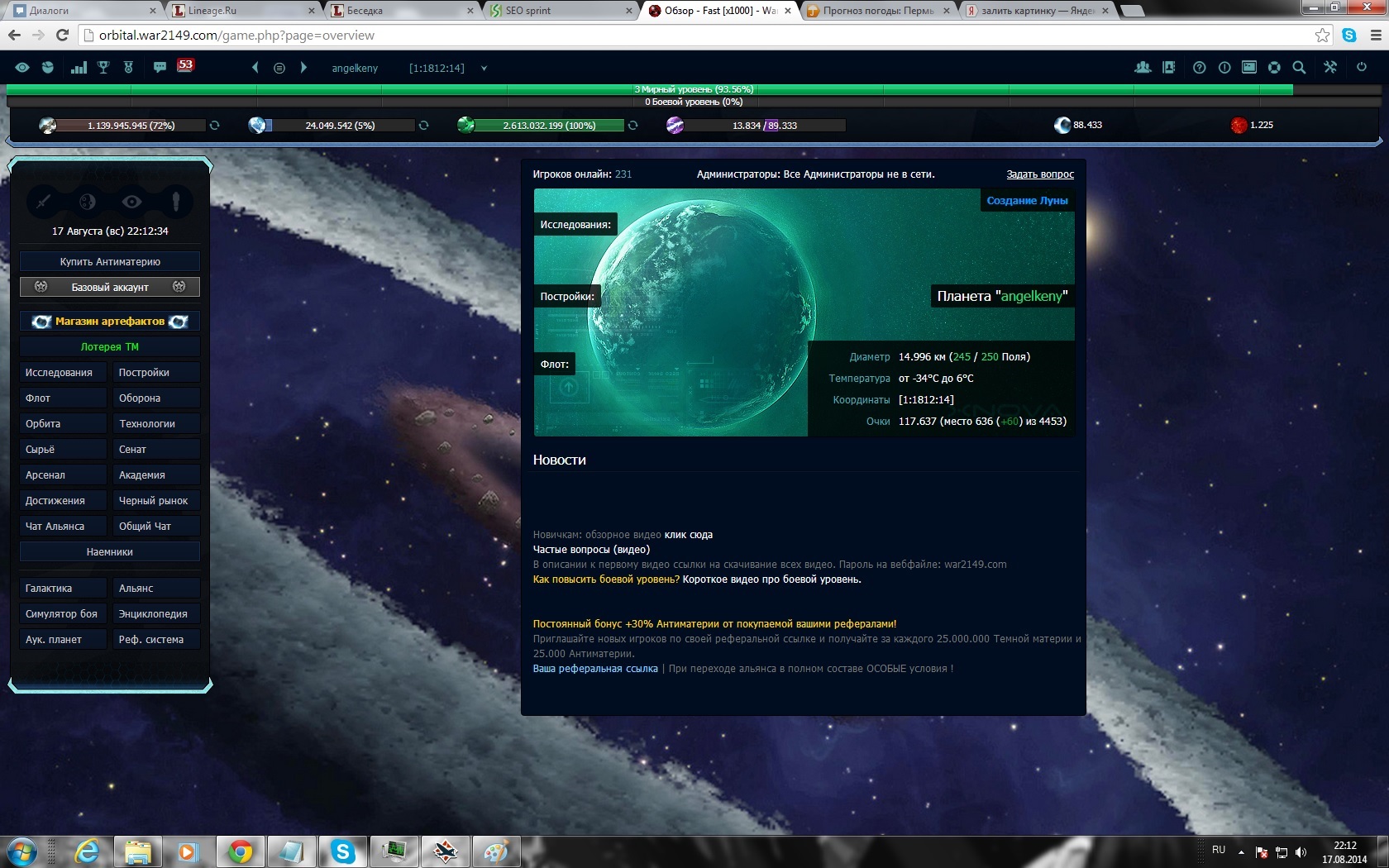
Task: Open Сырьё menu item
Action: [64, 449]
